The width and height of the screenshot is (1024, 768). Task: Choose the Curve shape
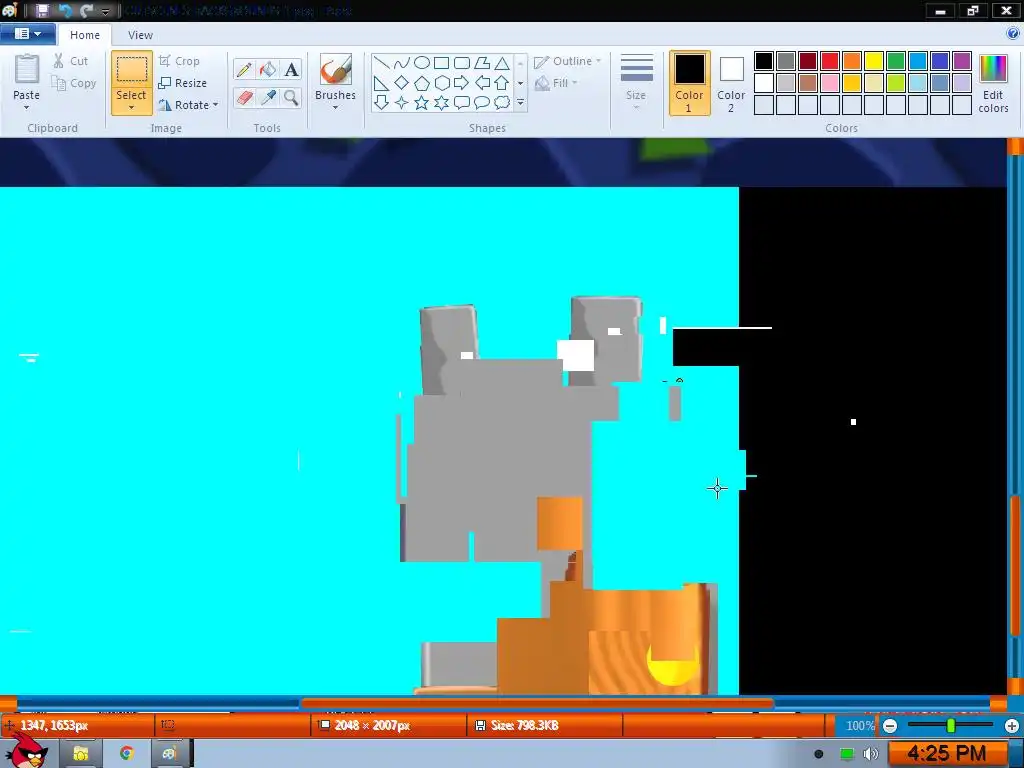pyautogui.click(x=402, y=63)
